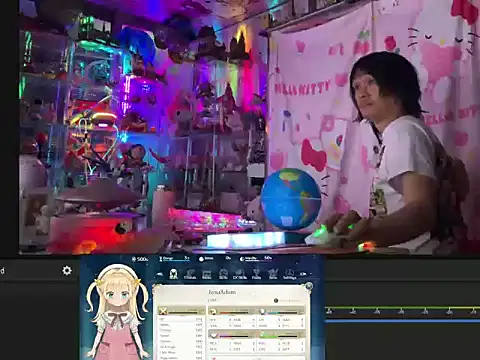480x360 pixels.
Task: Toggle the small round switch under character name
Action: [276, 300]
